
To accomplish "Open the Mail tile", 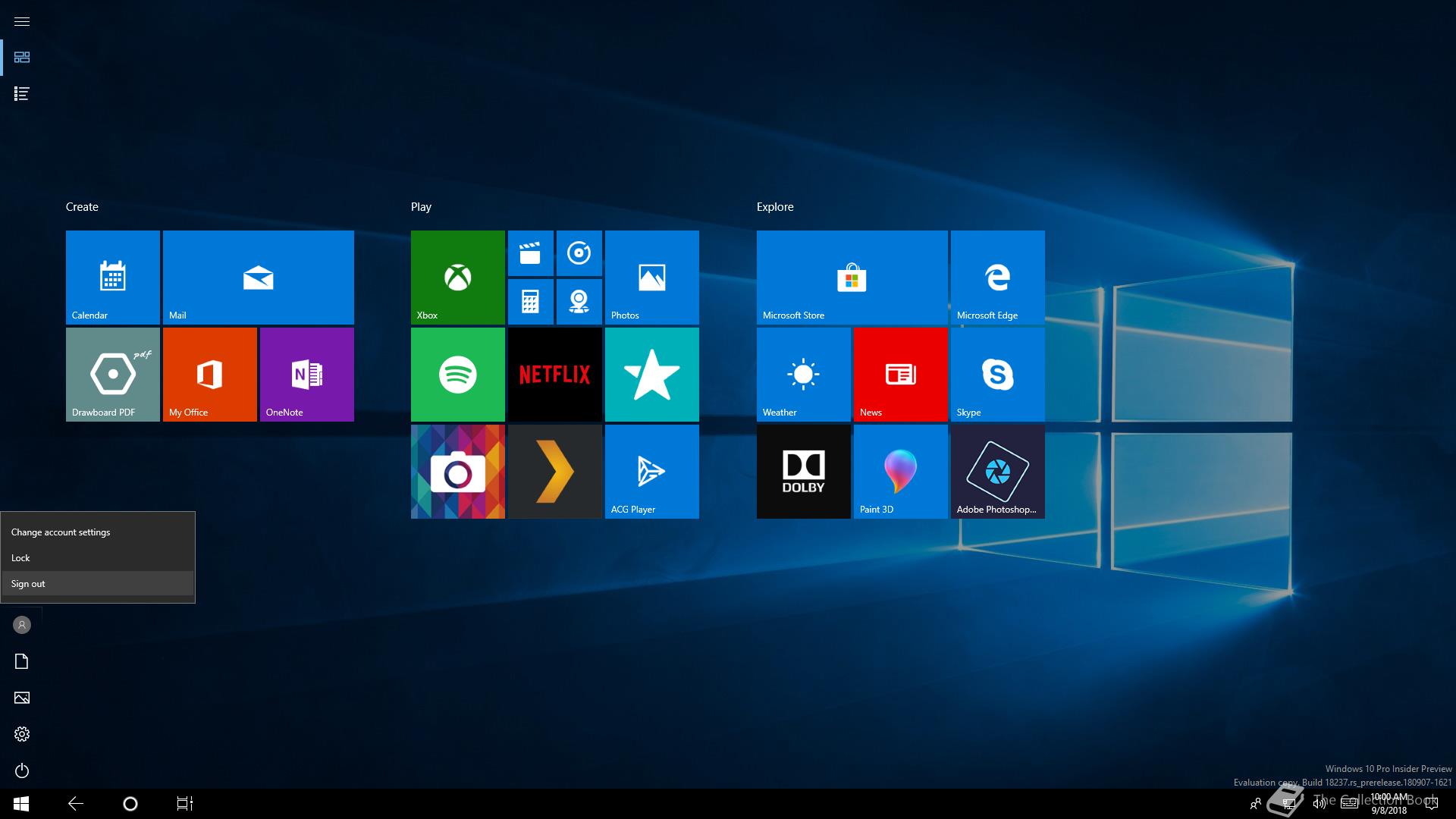I will (259, 278).
